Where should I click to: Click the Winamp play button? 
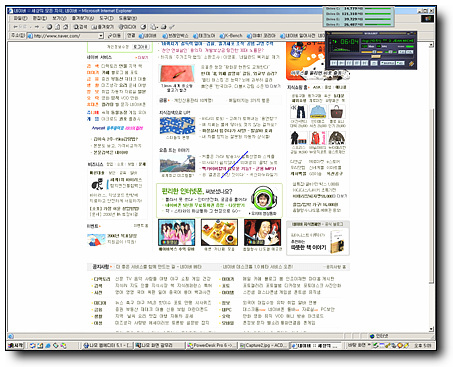pos(341,63)
